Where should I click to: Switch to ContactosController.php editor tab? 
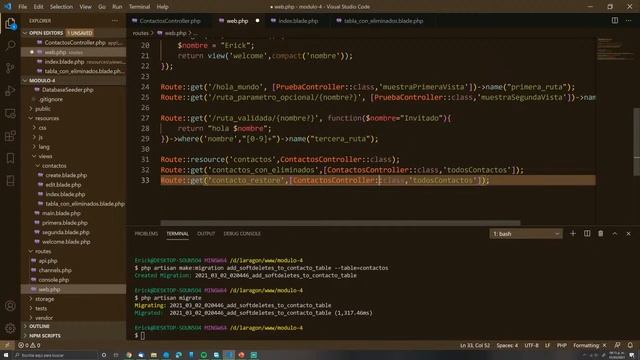[x=169, y=20]
